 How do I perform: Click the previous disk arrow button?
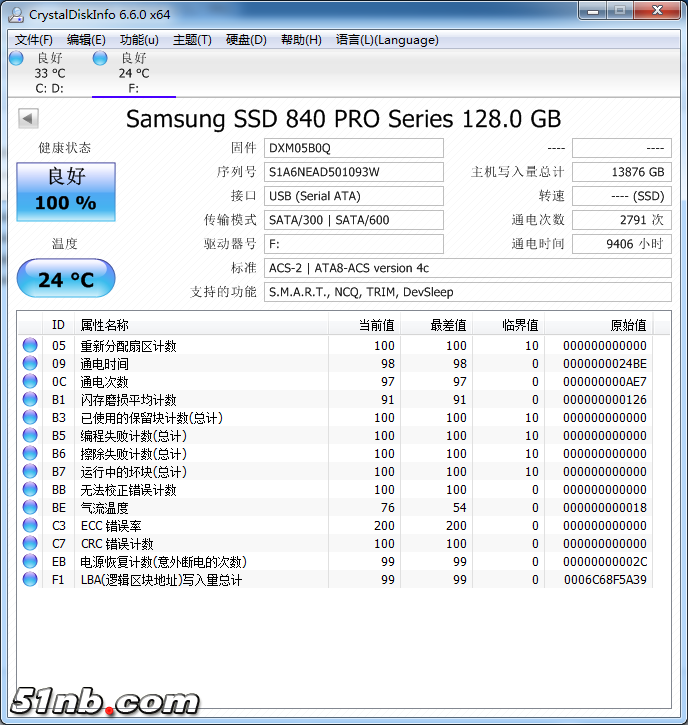28,119
